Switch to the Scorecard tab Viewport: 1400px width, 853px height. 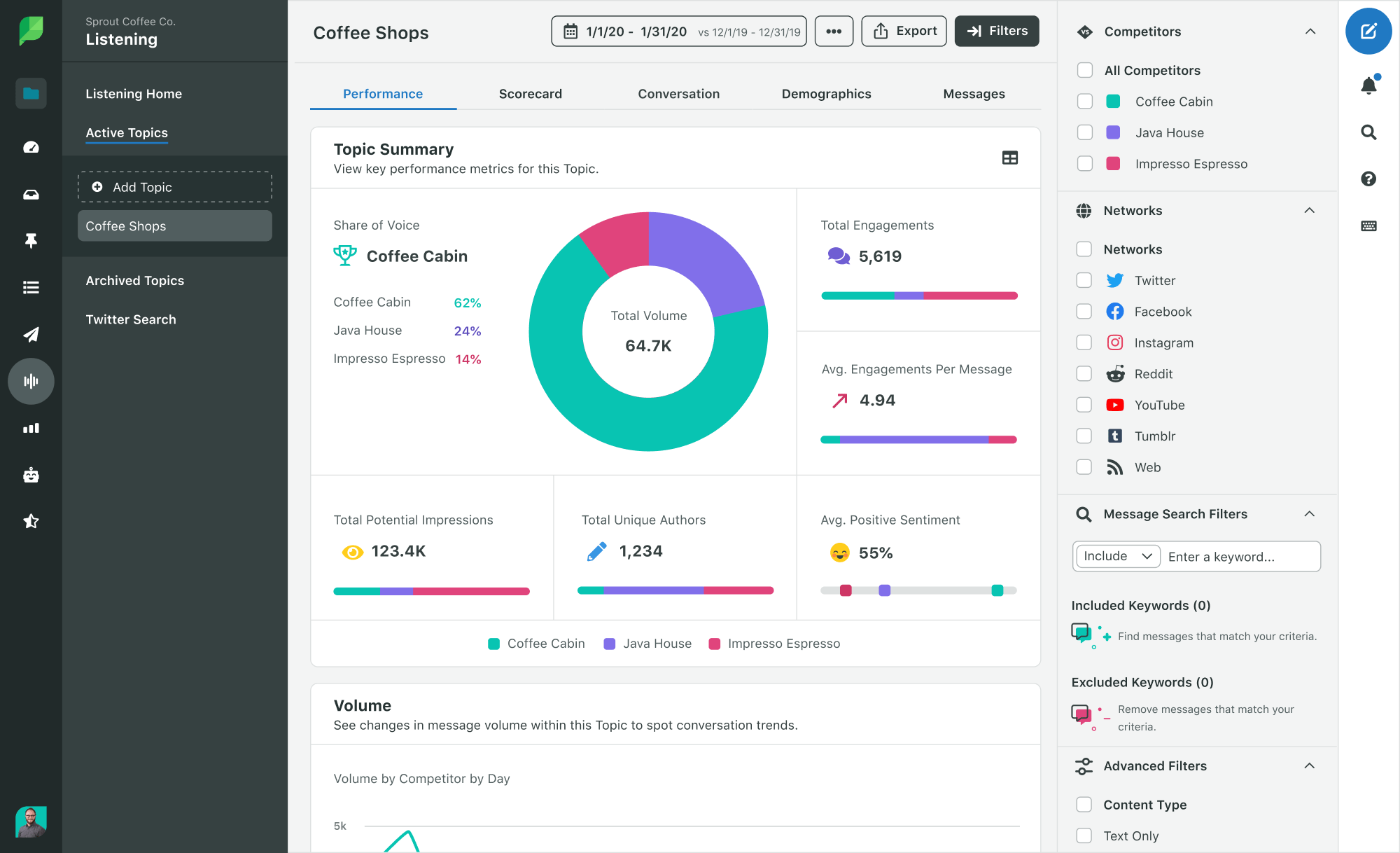(531, 93)
